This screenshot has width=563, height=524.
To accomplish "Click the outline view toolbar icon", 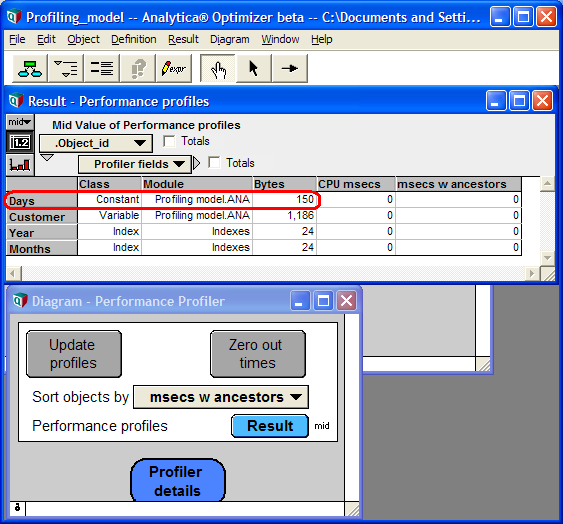I will pyautogui.click(x=66, y=68).
